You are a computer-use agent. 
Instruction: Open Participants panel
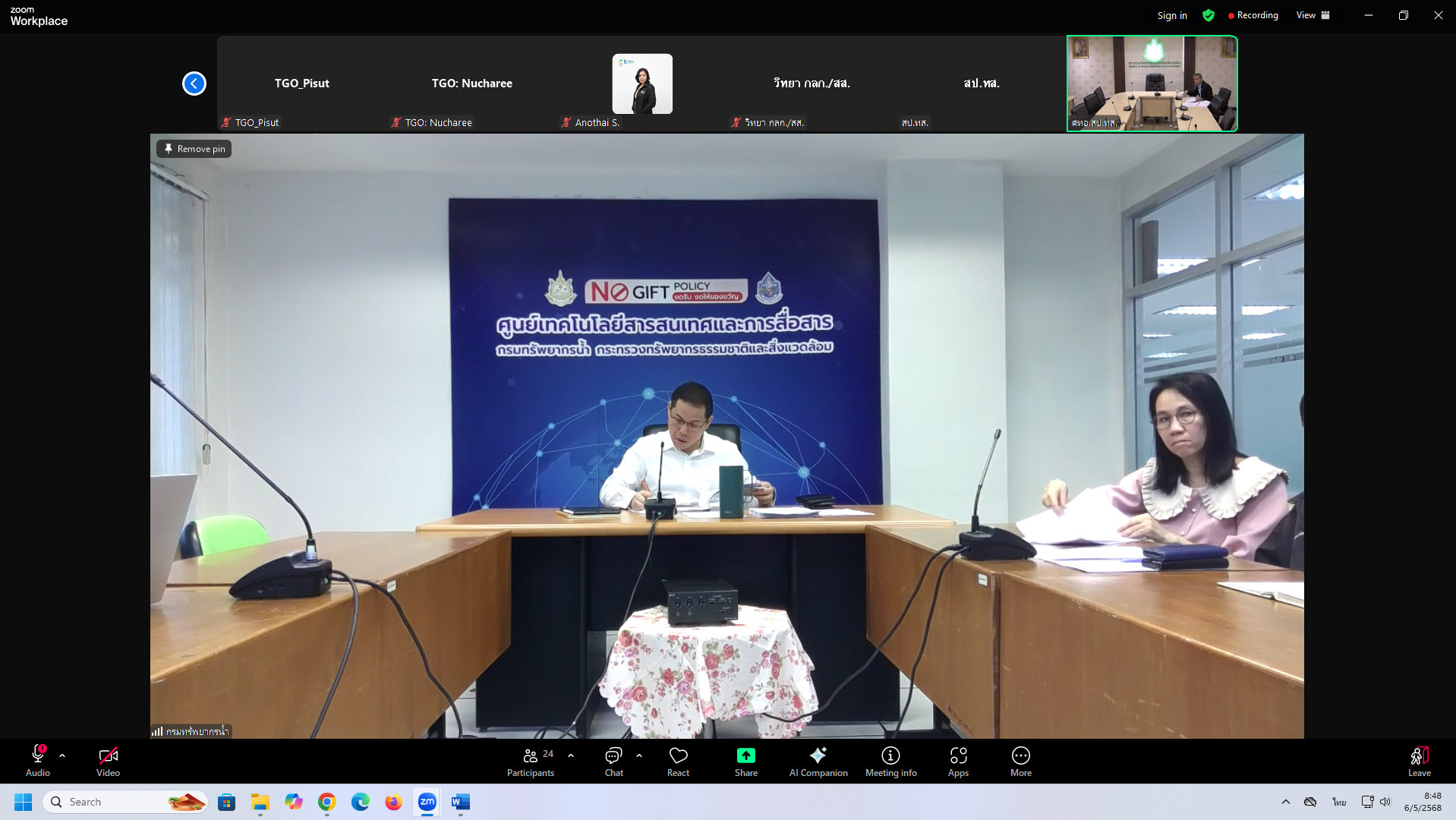531,761
